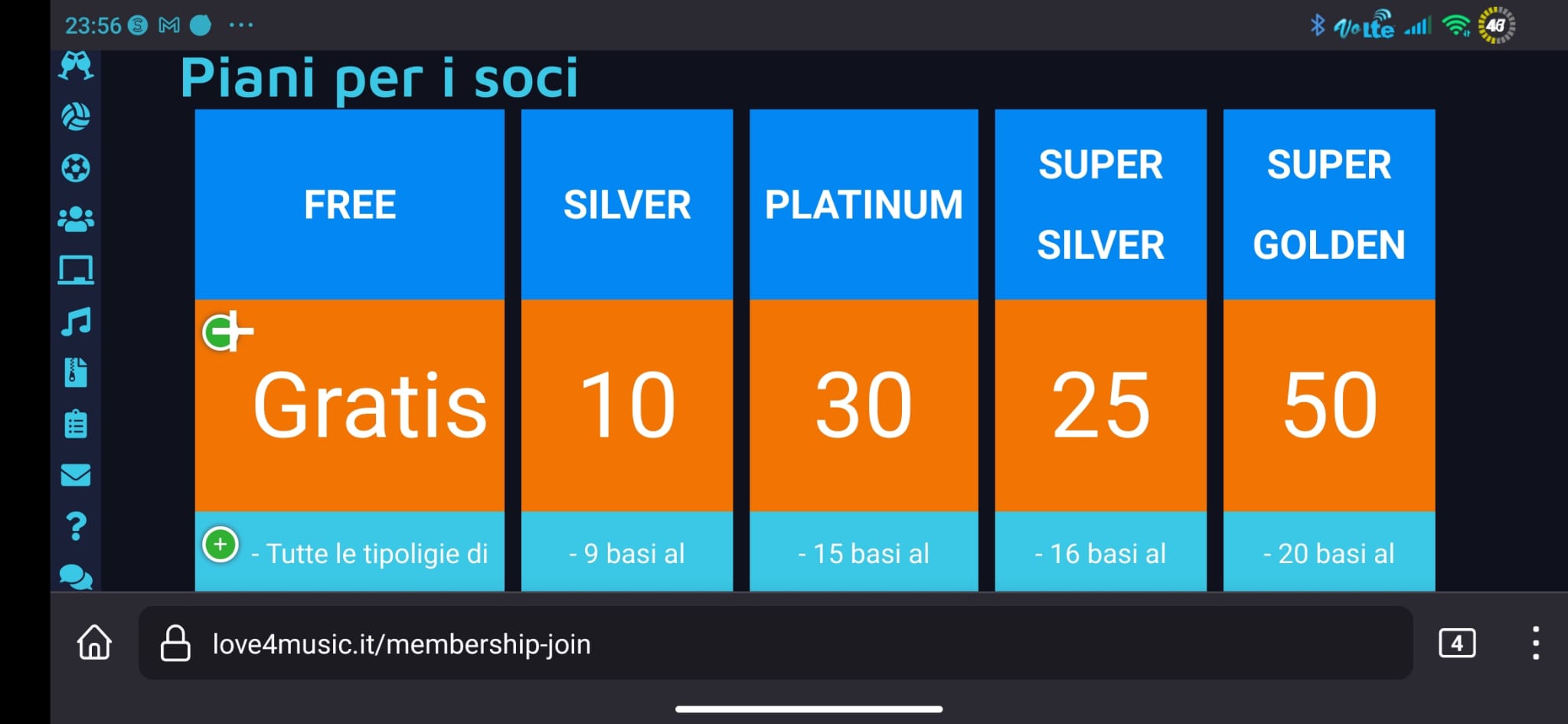1568x724 pixels.
Task: Open the members group sidebar icon
Action: [x=76, y=219]
